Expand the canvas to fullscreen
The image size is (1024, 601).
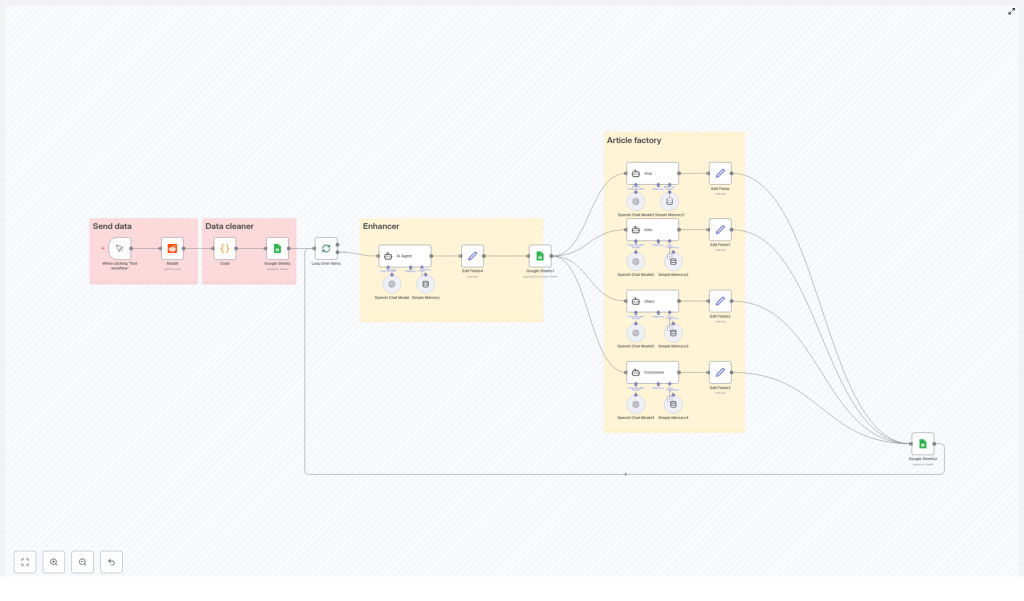click(1011, 11)
